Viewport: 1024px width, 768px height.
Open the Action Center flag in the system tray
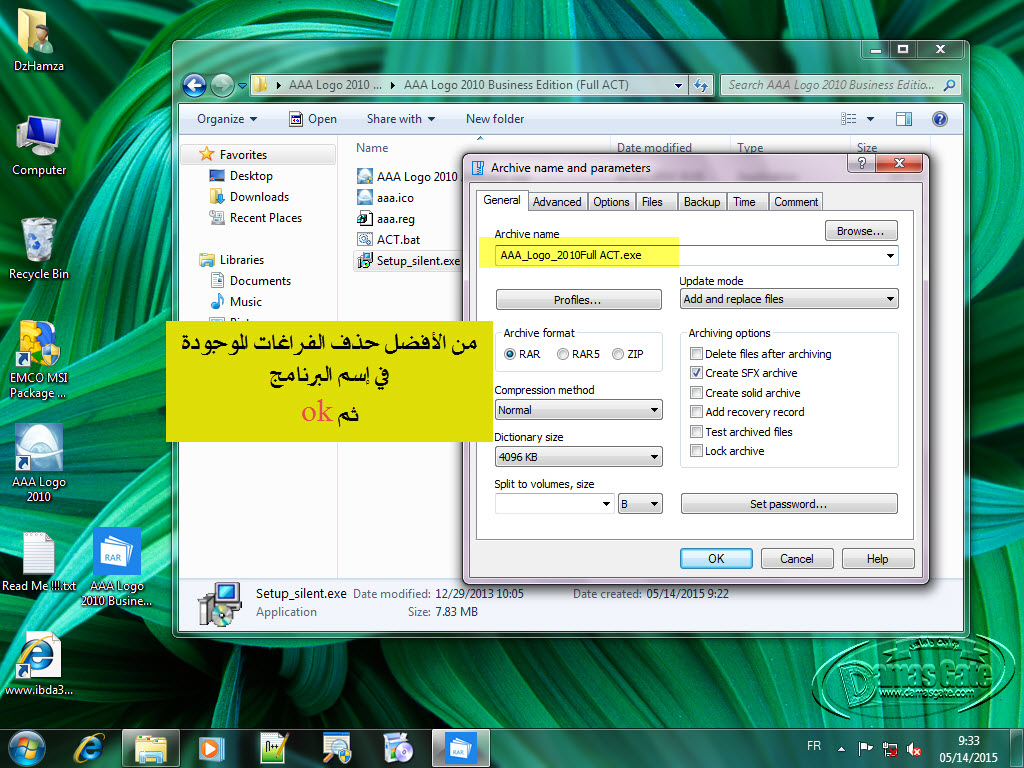click(x=865, y=748)
